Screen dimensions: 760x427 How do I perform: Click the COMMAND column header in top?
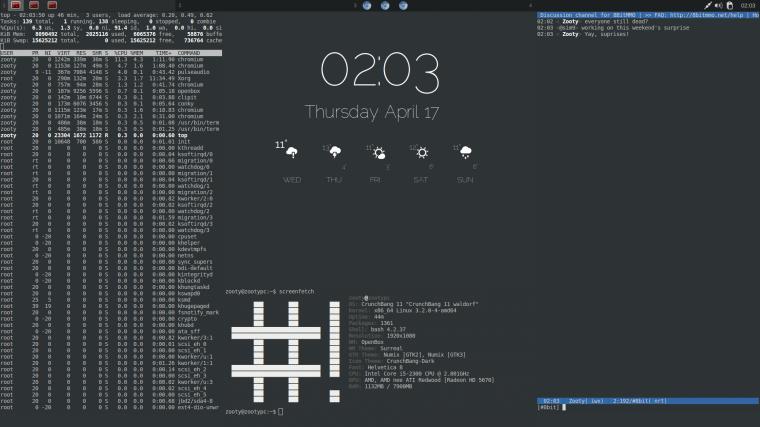pyautogui.click(x=189, y=53)
